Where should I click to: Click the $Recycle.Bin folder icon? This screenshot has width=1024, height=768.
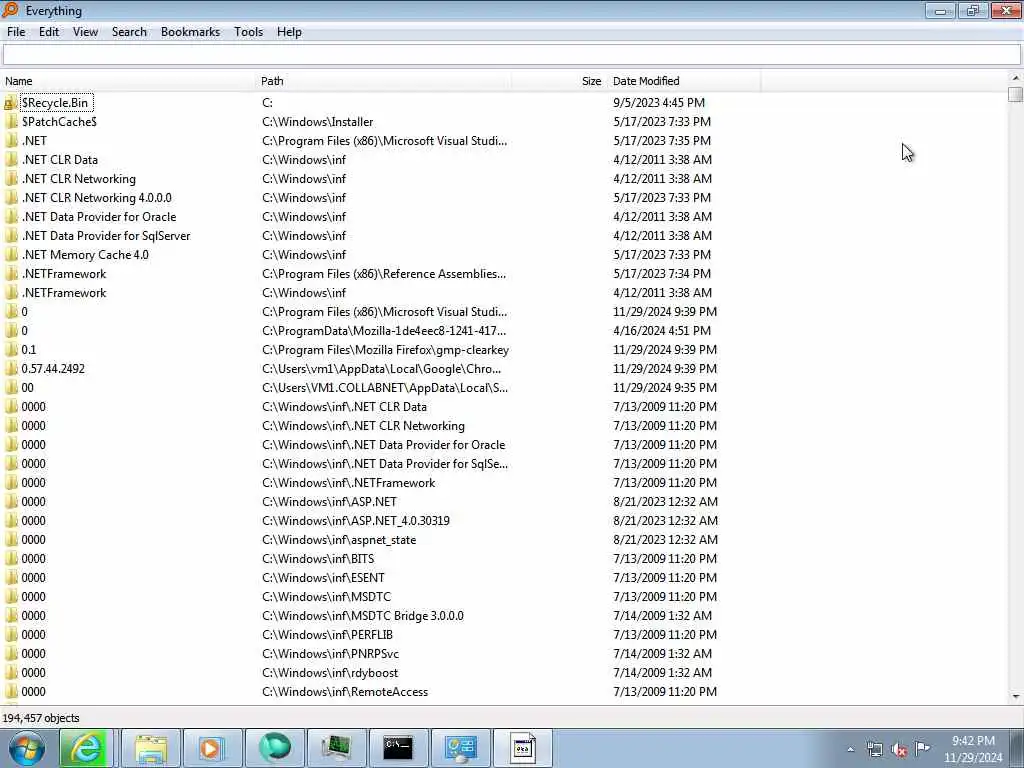[10, 103]
